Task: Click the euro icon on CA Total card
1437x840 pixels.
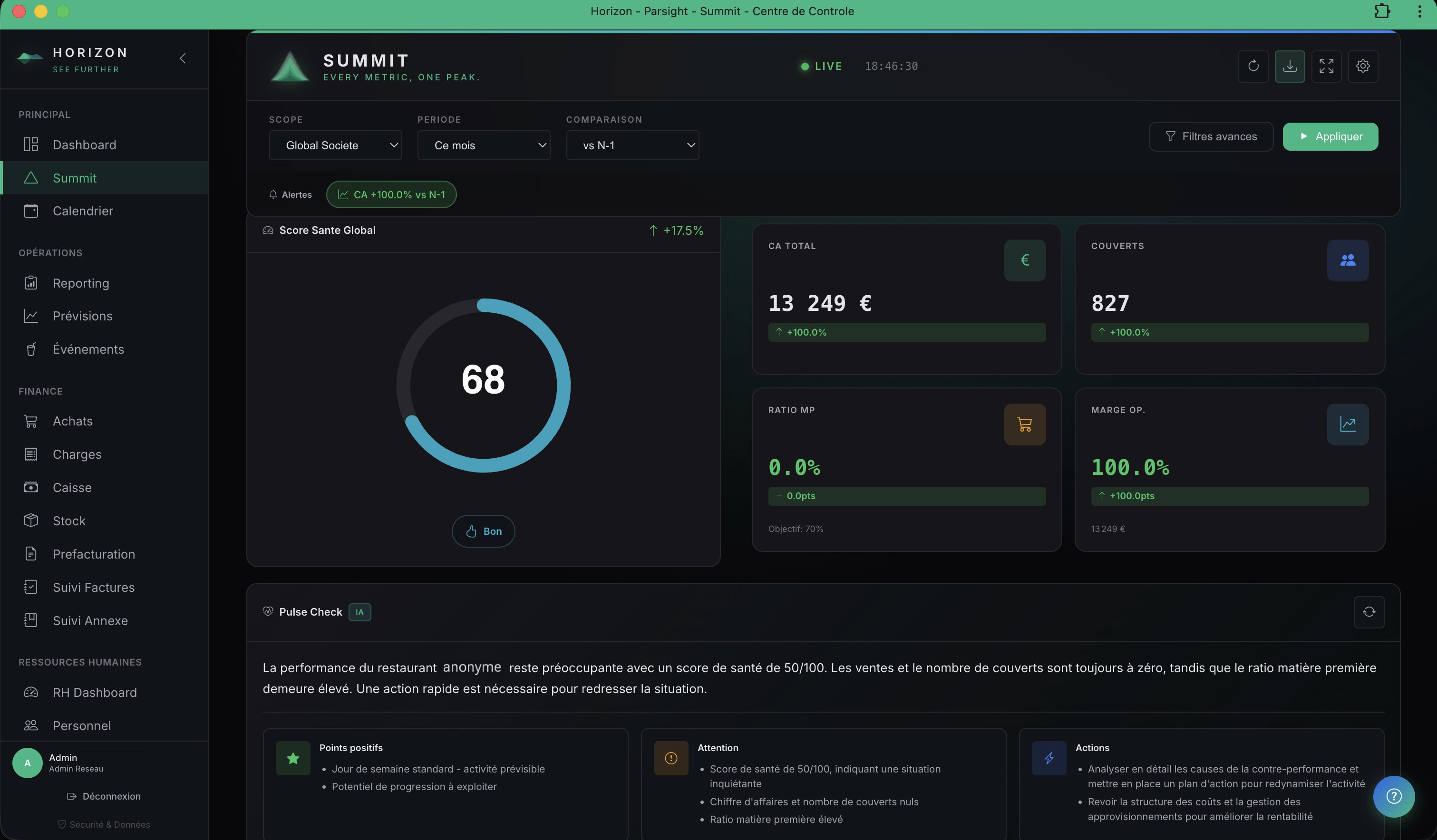Action: tap(1024, 260)
